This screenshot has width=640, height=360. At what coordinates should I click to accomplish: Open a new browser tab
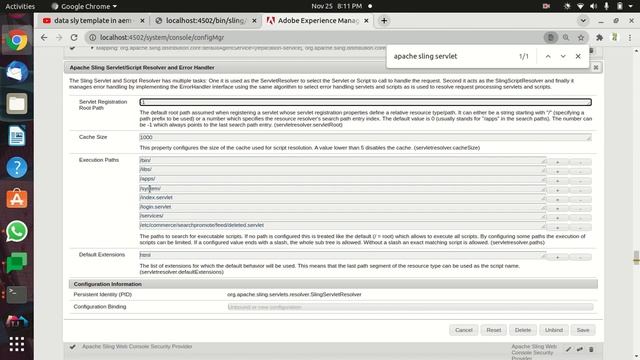click(x=384, y=20)
